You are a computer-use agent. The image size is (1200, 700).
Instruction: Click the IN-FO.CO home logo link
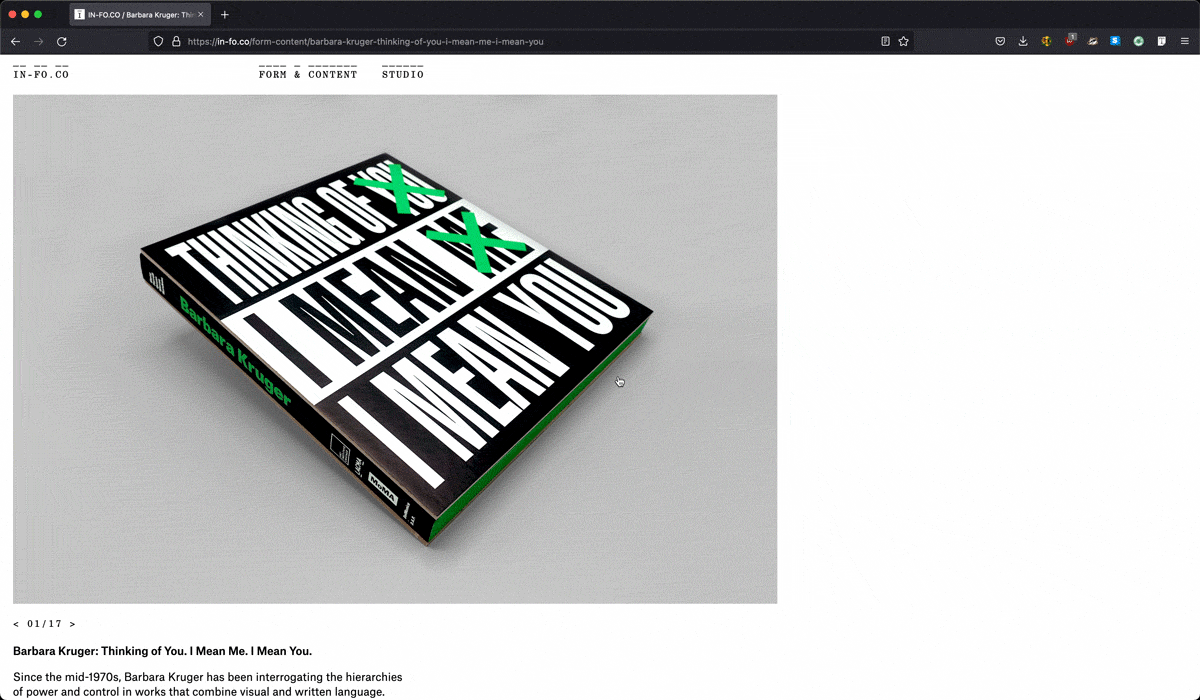point(41,74)
